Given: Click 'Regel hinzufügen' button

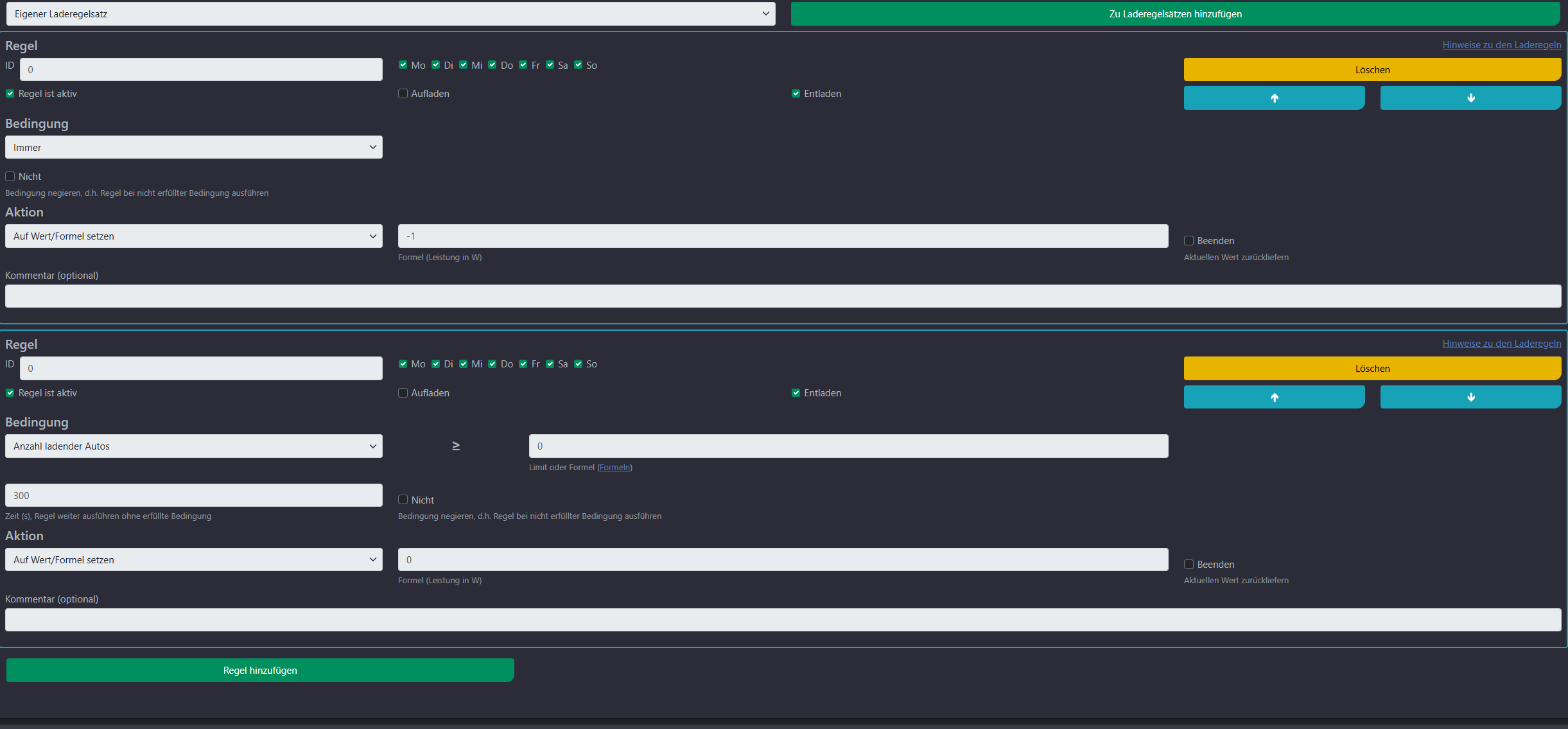Looking at the screenshot, I should pyautogui.click(x=260, y=670).
